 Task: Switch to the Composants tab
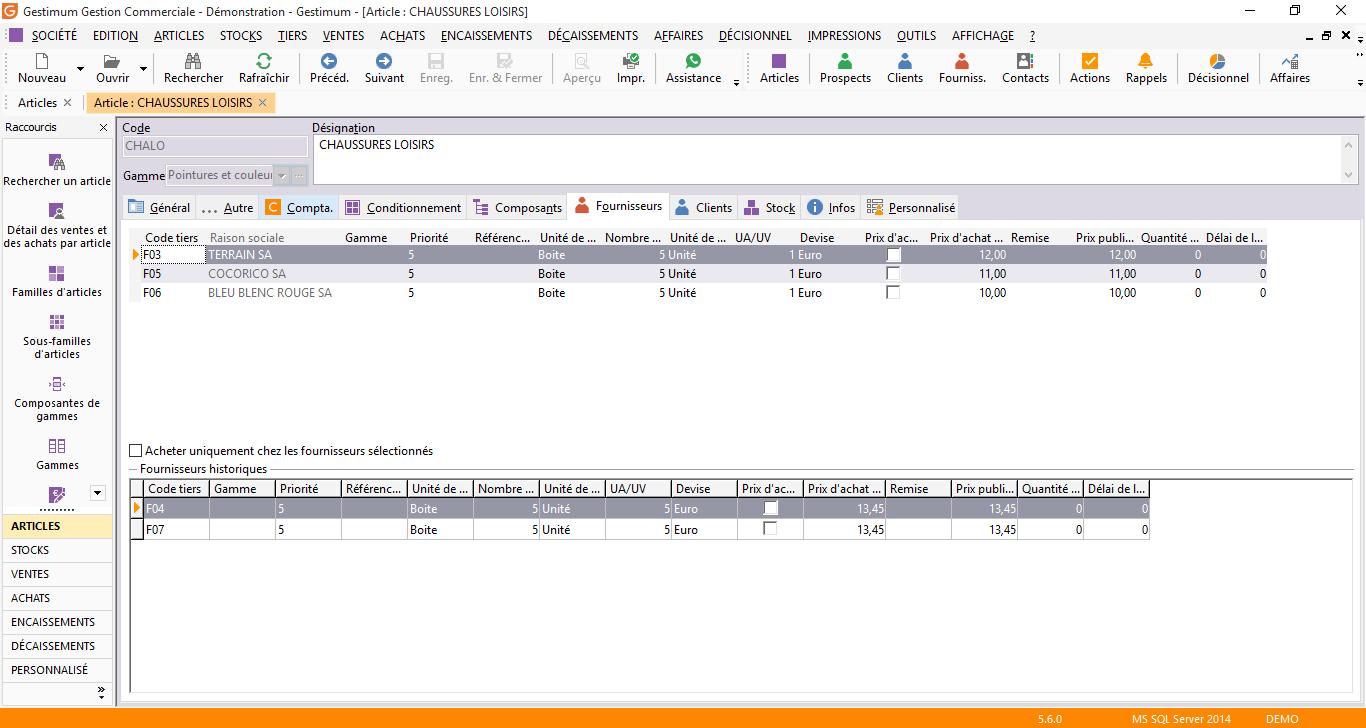pyautogui.click(x=517, y=208)
